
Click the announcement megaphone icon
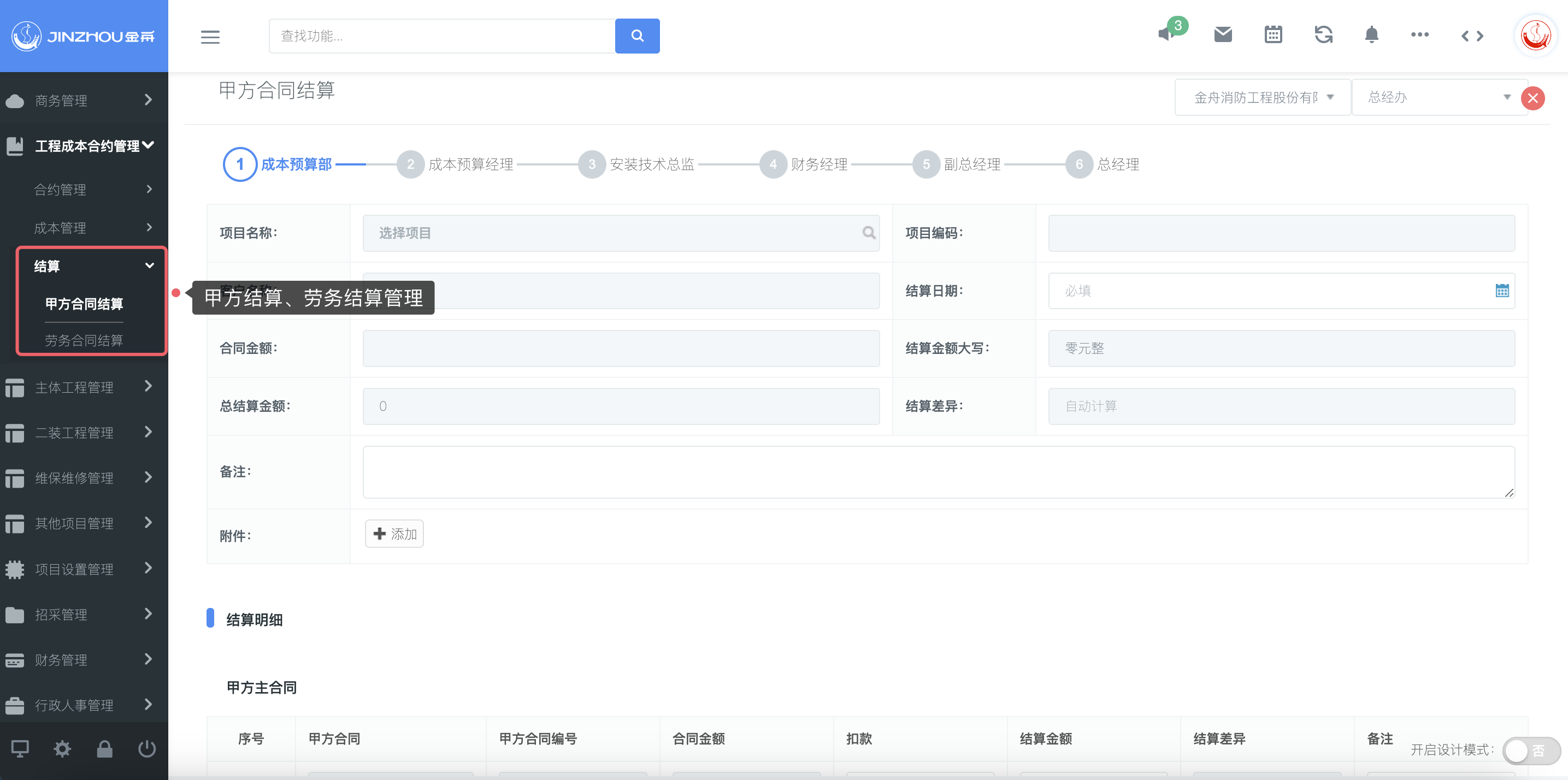coord(1166,34)
